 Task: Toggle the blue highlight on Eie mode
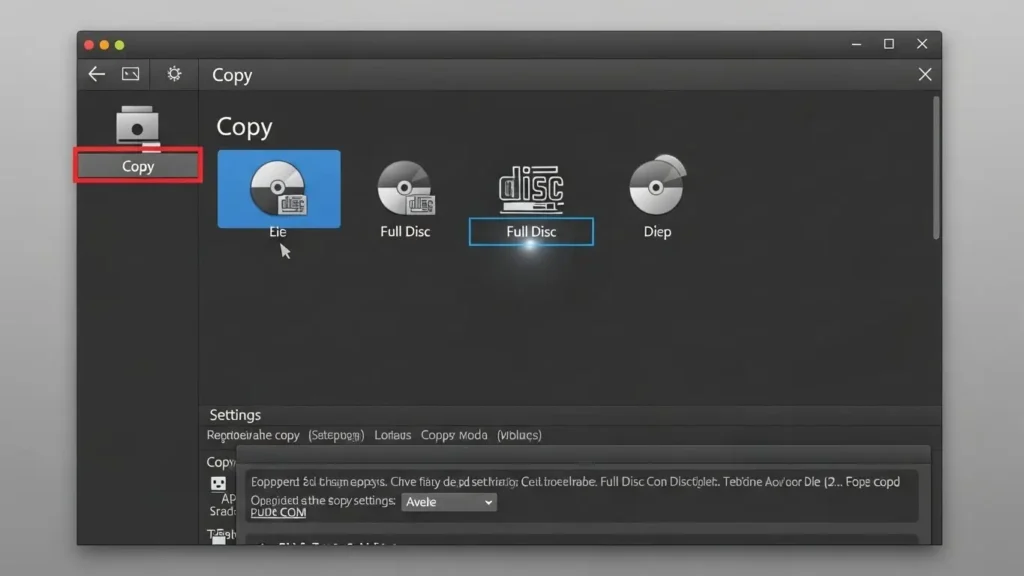pyautogui.click(x=278, y=188)
